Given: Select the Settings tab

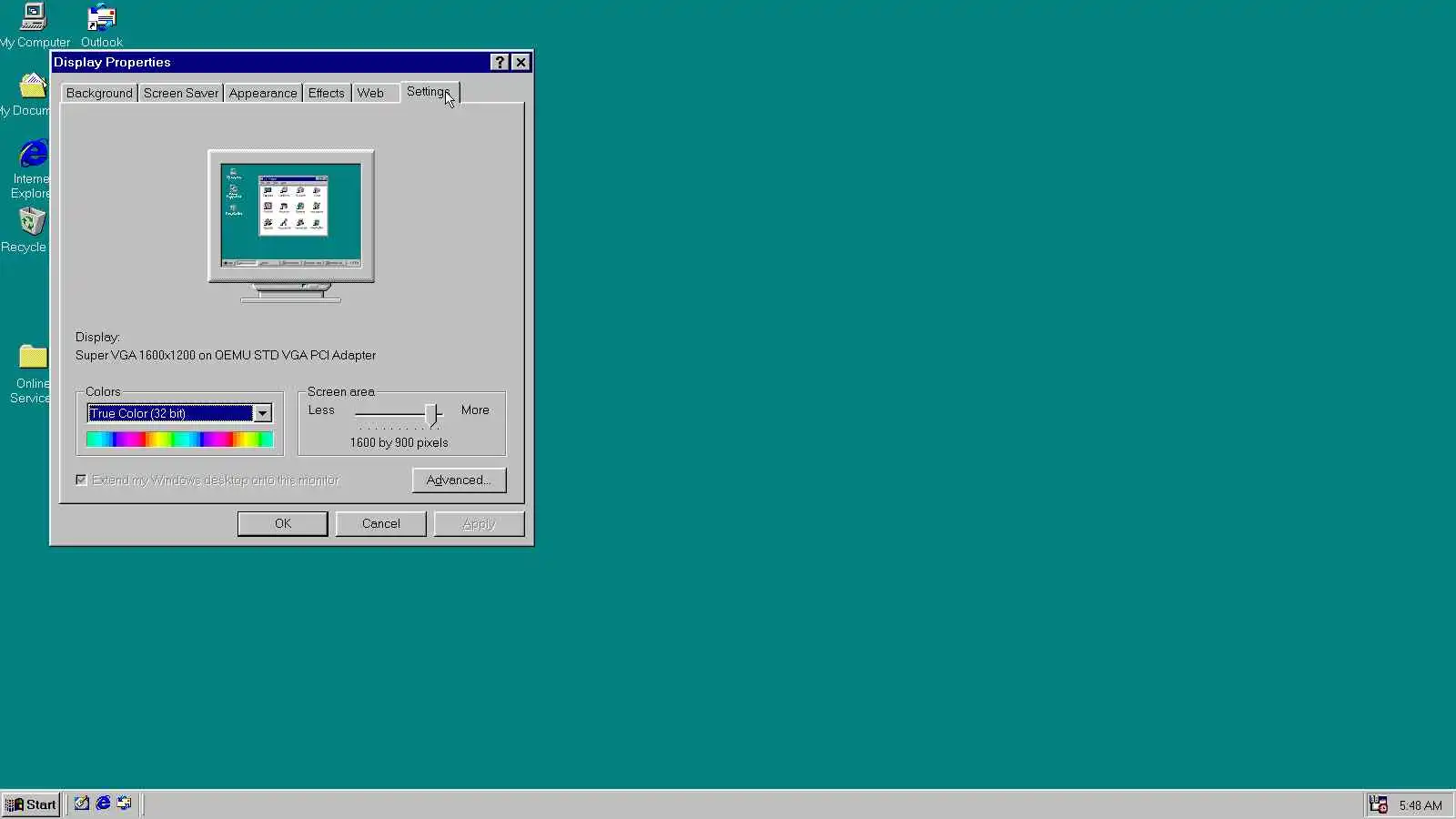Looking at the screenshot, I should click(430, 92).
